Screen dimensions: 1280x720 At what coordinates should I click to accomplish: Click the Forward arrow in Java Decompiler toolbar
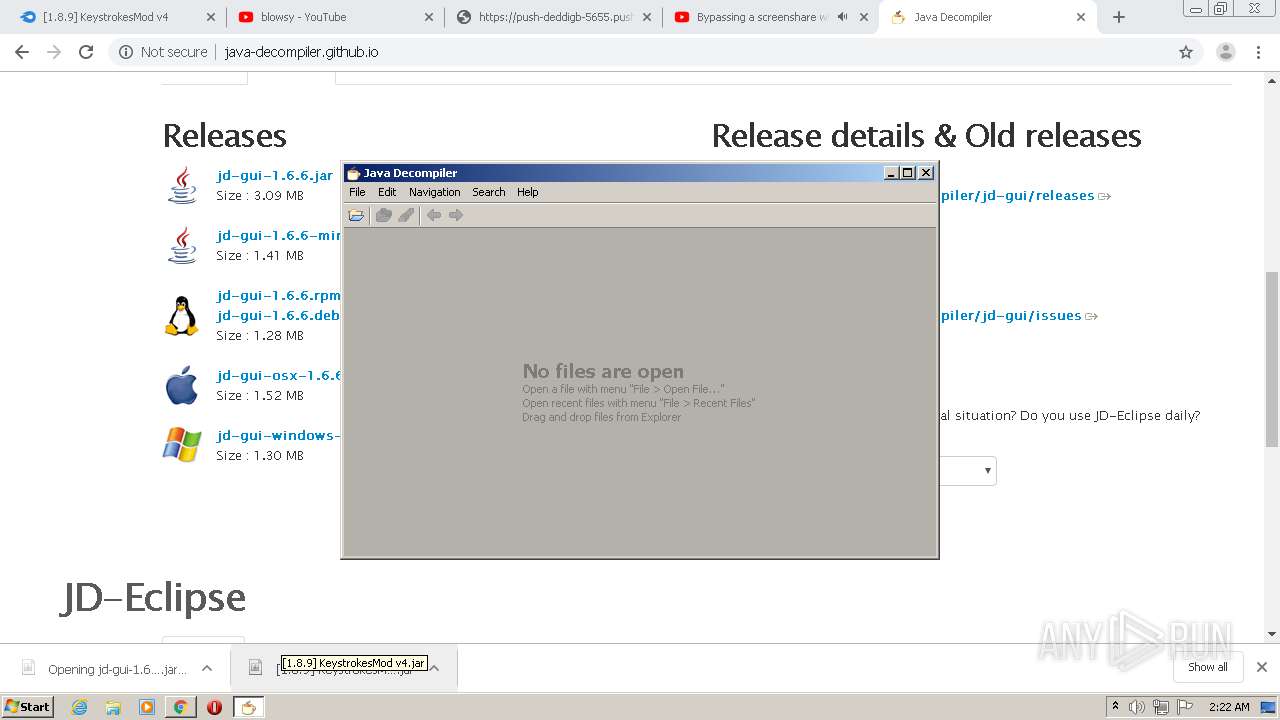[x=456, y=215]
